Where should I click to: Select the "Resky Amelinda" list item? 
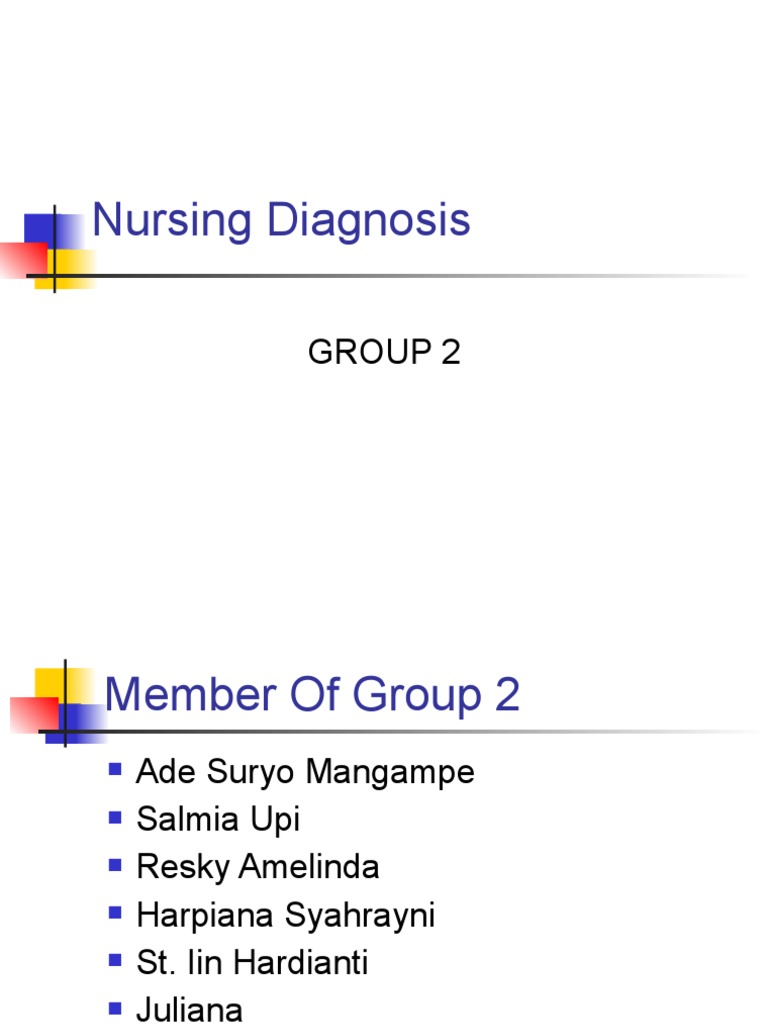pyautogui.click(x=258, y=867)
